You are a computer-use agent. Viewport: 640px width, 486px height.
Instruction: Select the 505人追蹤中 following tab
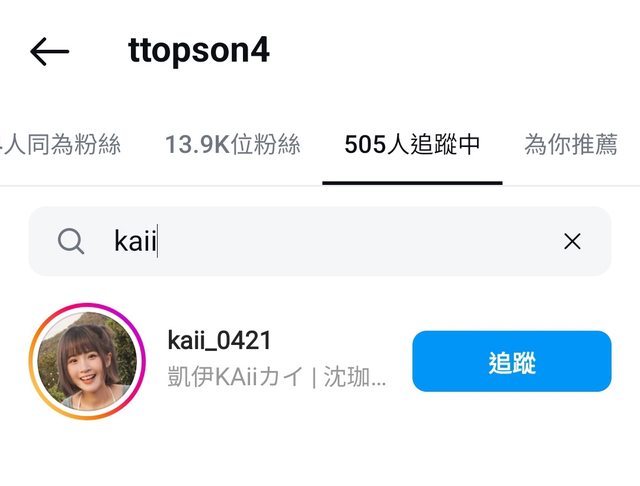click(412, 144)
